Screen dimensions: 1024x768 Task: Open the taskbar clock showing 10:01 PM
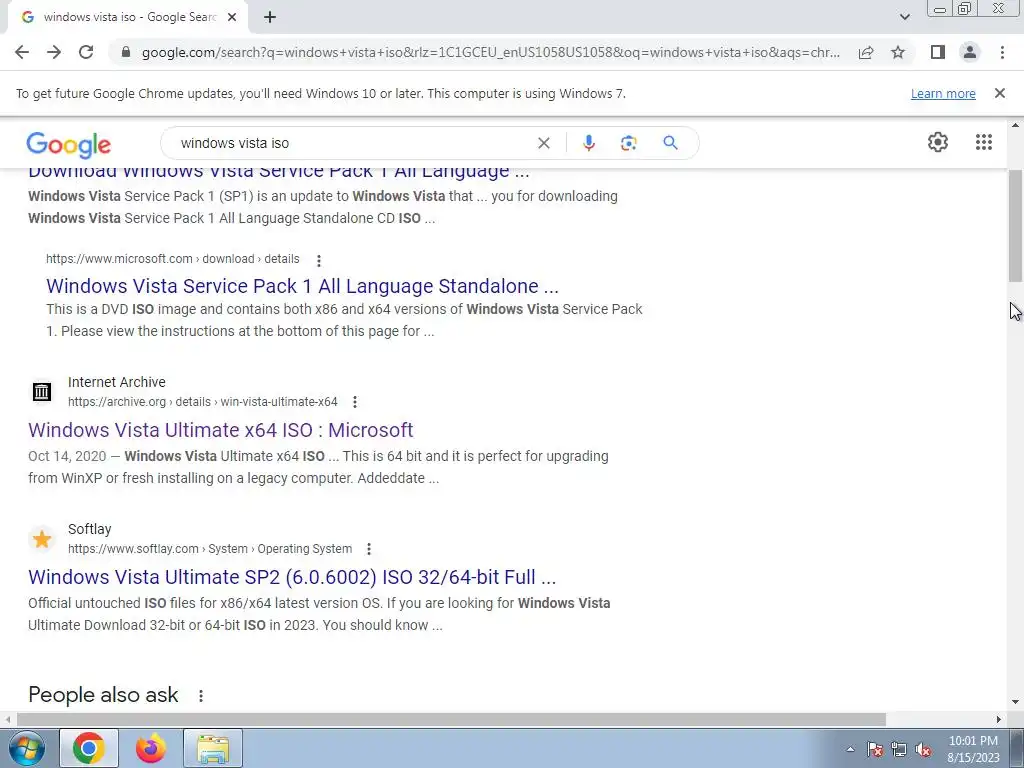pyautogui.click(x=973, y=749)
